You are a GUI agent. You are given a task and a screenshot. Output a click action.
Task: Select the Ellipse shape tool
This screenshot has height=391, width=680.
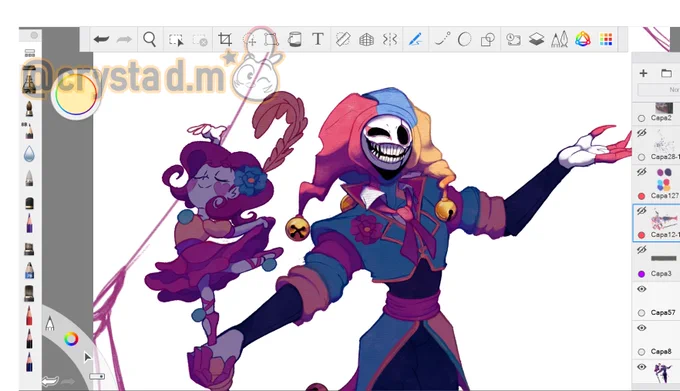(464, 39)
